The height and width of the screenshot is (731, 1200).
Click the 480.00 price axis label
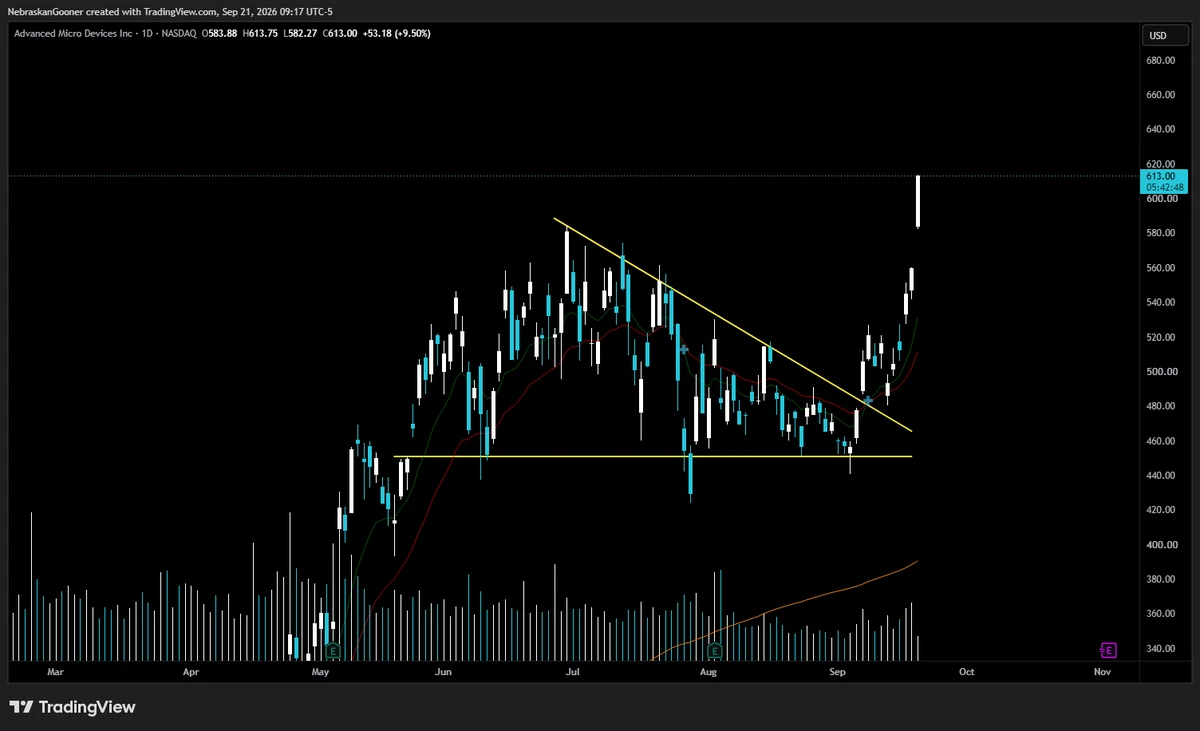point(1161,406)
